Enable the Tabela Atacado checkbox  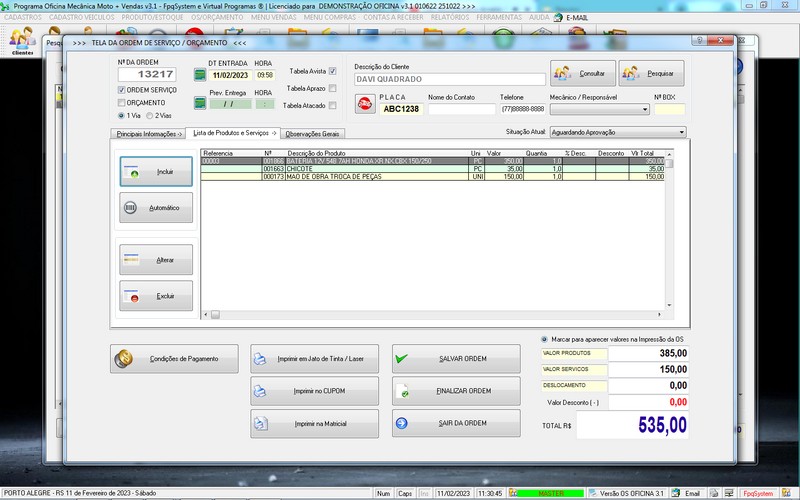coord(333,106)
